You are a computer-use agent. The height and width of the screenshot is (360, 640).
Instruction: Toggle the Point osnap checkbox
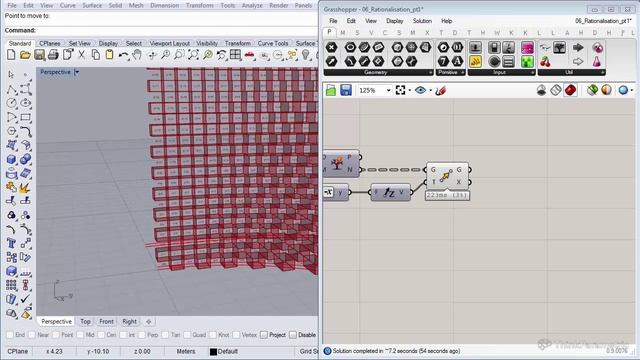pos(56,335)
